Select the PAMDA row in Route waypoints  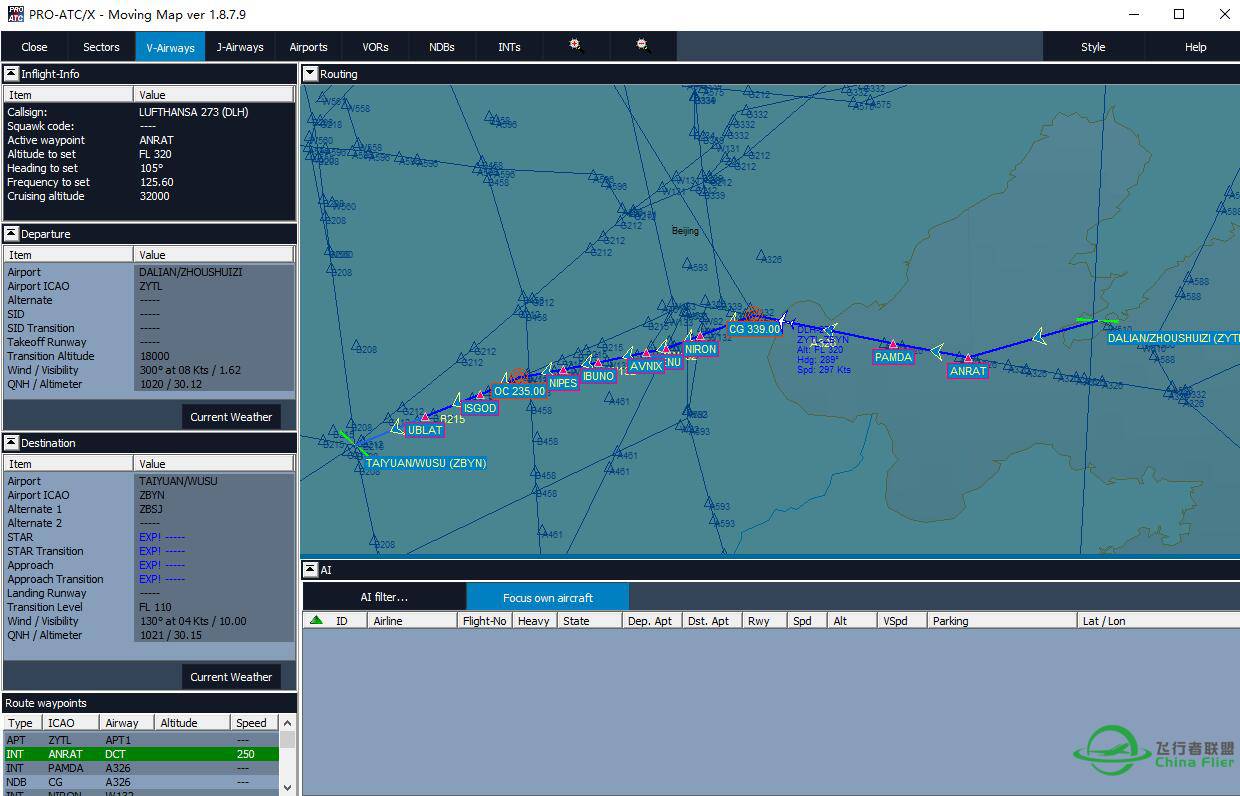tap(140, 768)
